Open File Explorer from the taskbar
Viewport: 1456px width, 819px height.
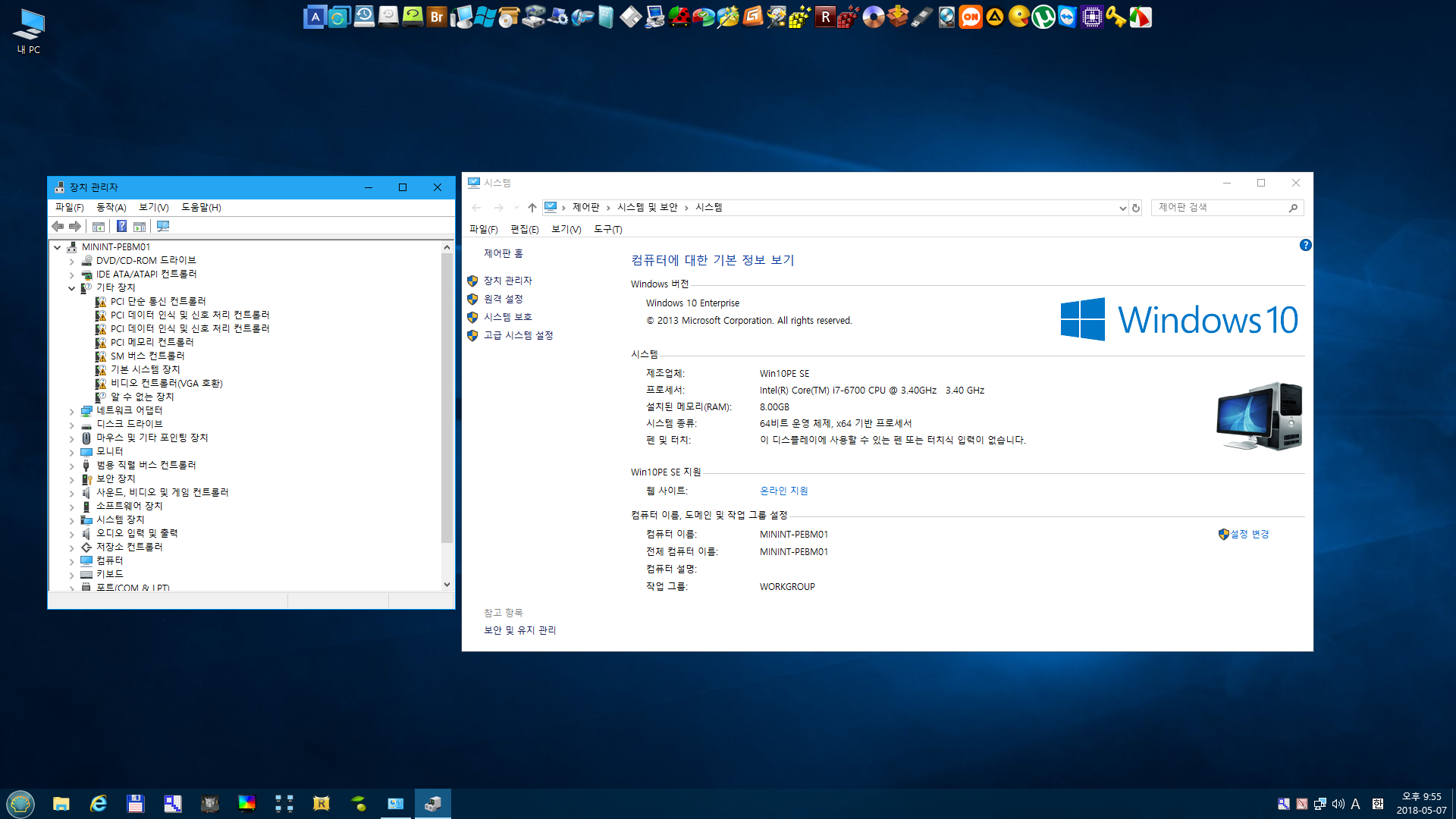(x=61, y=804)
